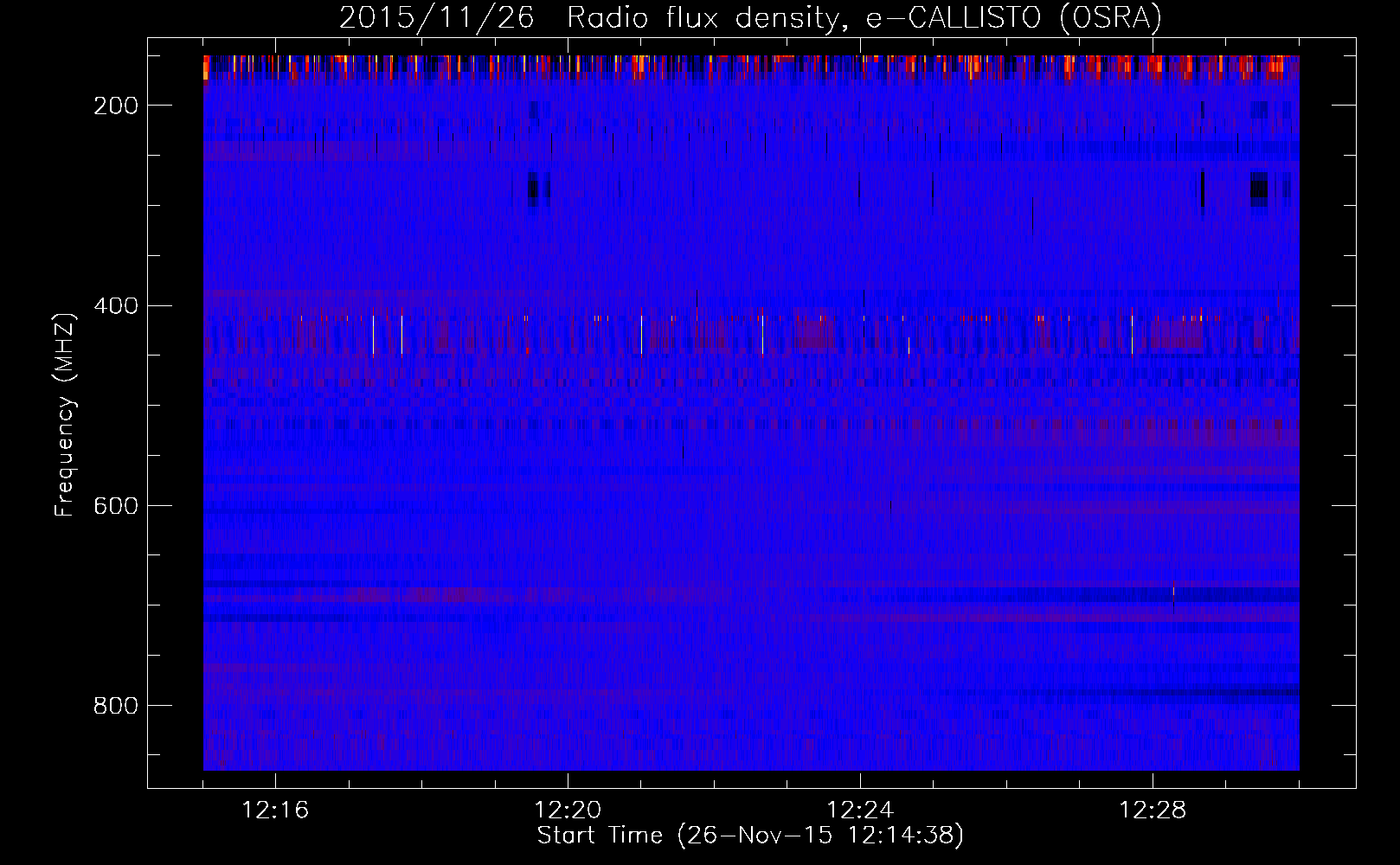Click the 400 frequency tick label
The image size is (1400, 865).
coord(116,306)
